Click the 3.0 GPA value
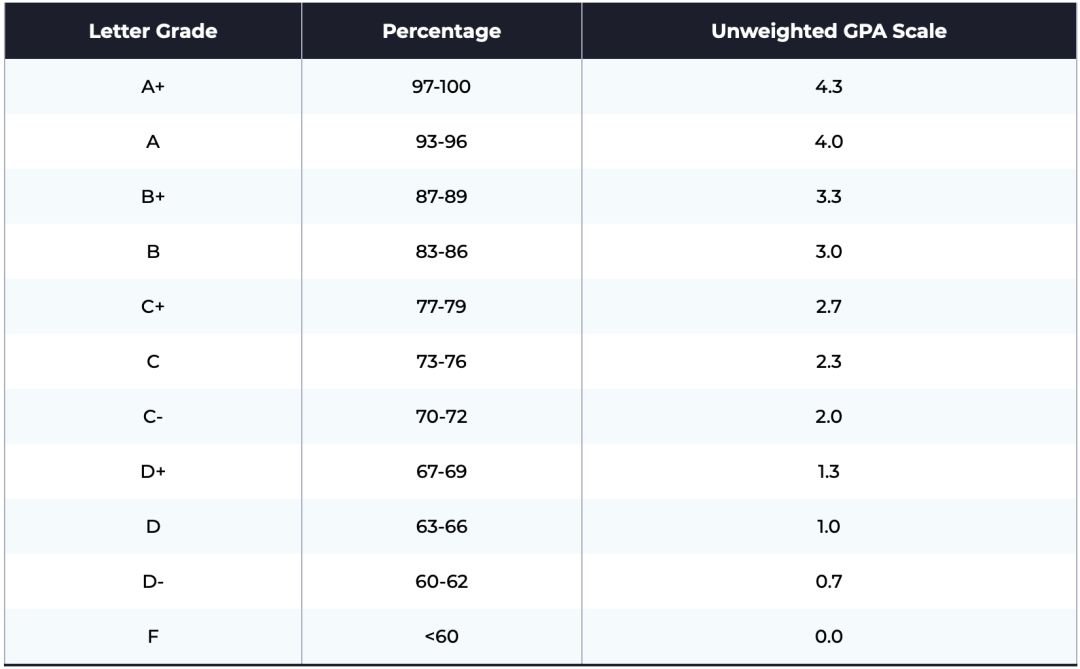The image size is (1080, 669). tap(829, 252)
